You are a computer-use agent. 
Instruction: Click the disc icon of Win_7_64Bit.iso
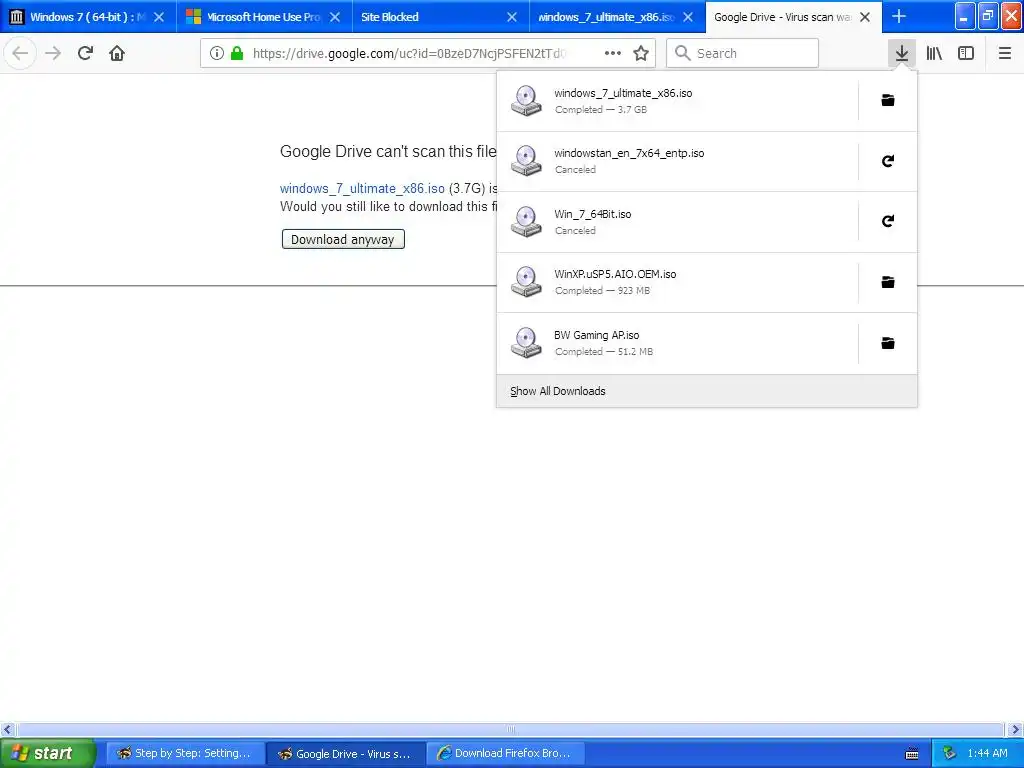[526, 221]
